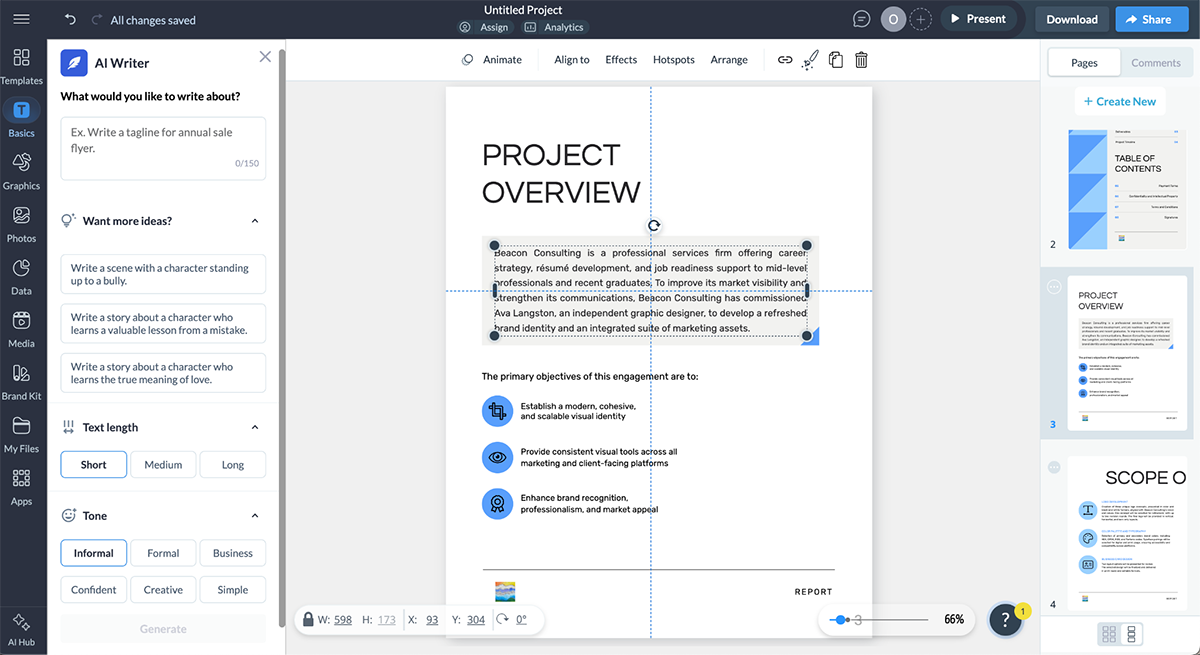
Task: Open the Photos panel
Action: [21, 222]
